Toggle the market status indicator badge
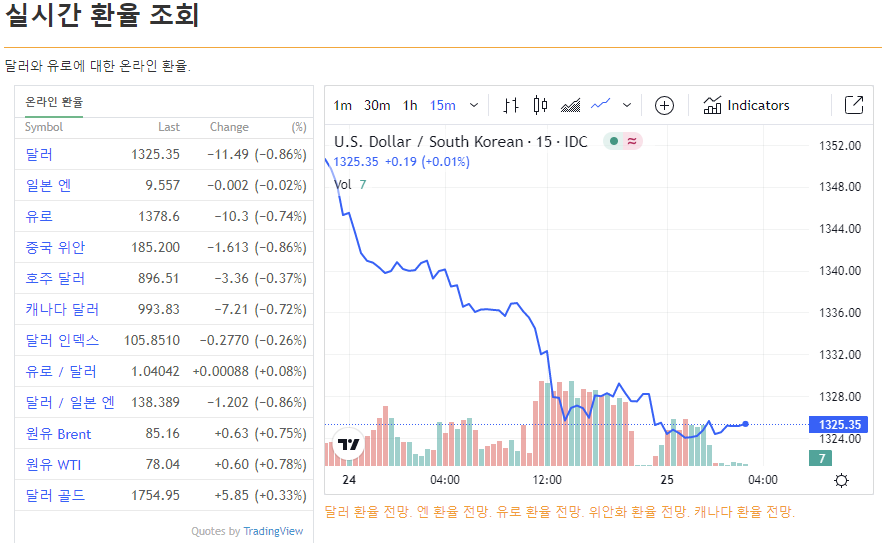The image size is (882, 543). [623, 141]
